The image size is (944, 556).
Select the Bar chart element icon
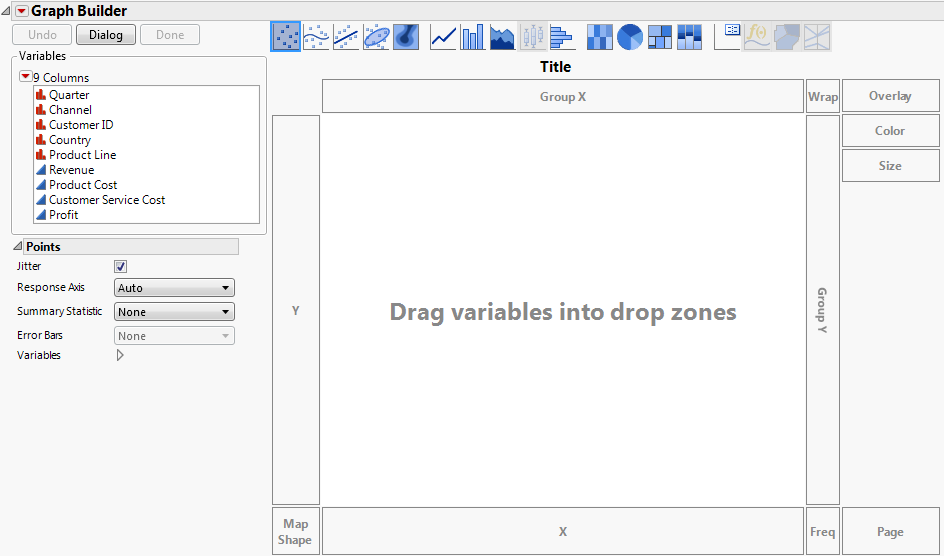point(473,37)
